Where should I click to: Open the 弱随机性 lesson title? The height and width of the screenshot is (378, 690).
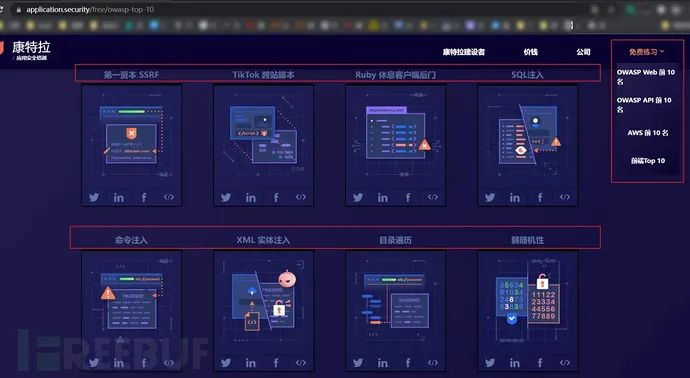[x=527, y=240]
